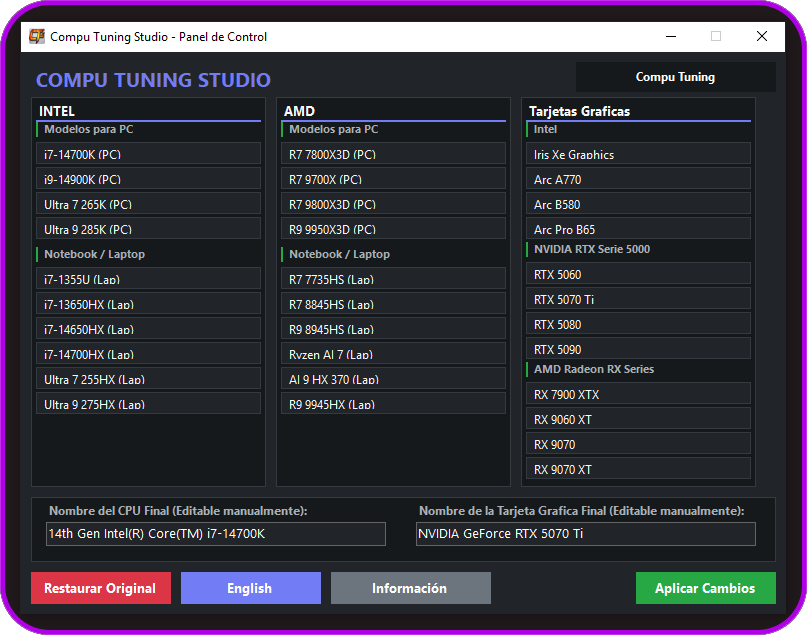
Task: Open the Información button
Action: point(411,588)
